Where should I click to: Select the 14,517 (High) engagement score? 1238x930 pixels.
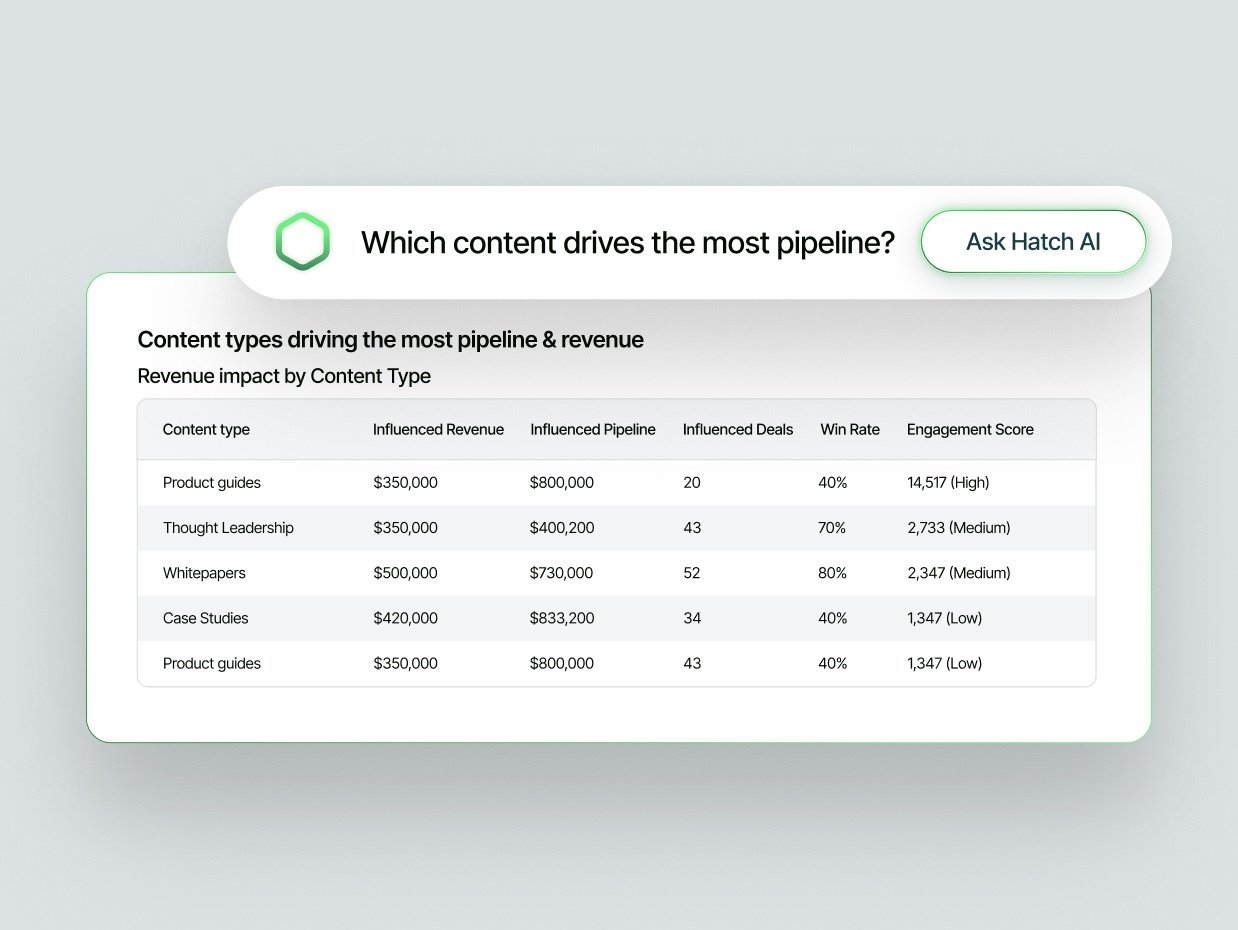click(947, 483)
